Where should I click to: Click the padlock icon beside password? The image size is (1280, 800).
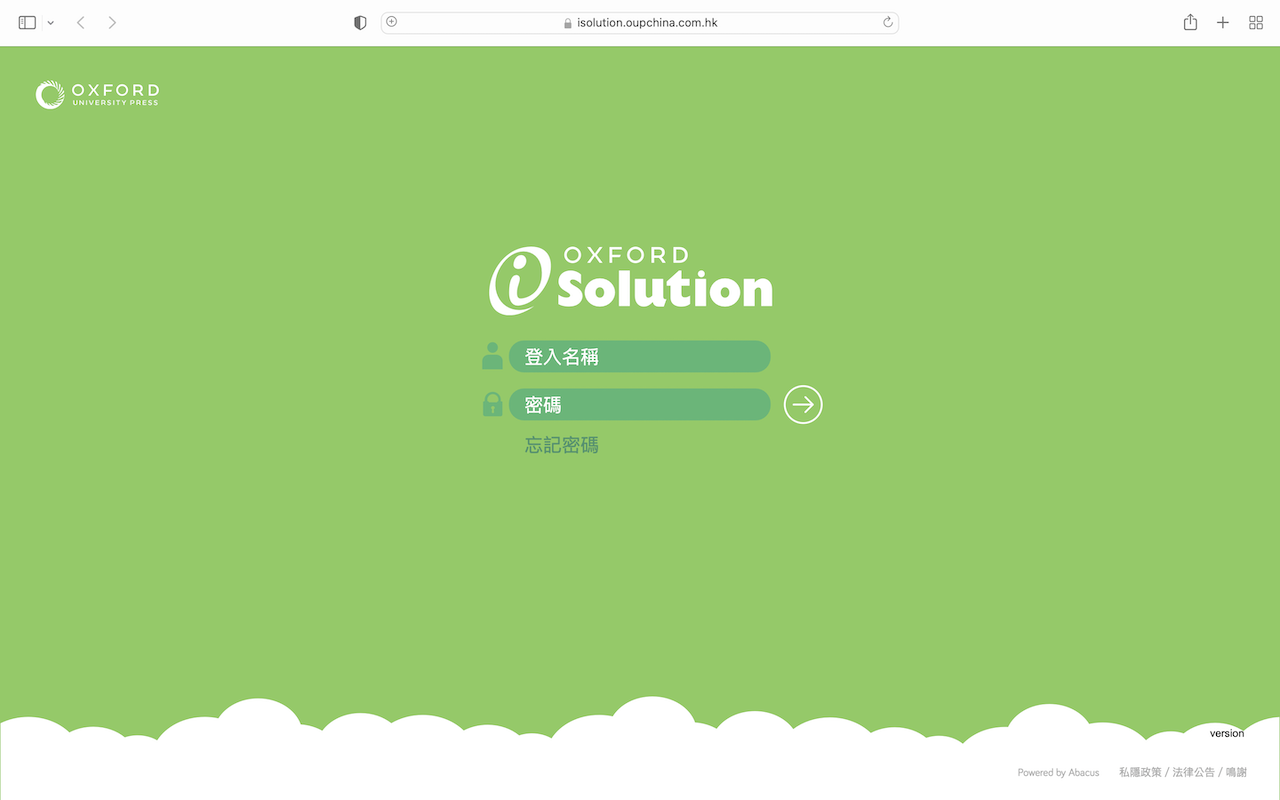492,404
